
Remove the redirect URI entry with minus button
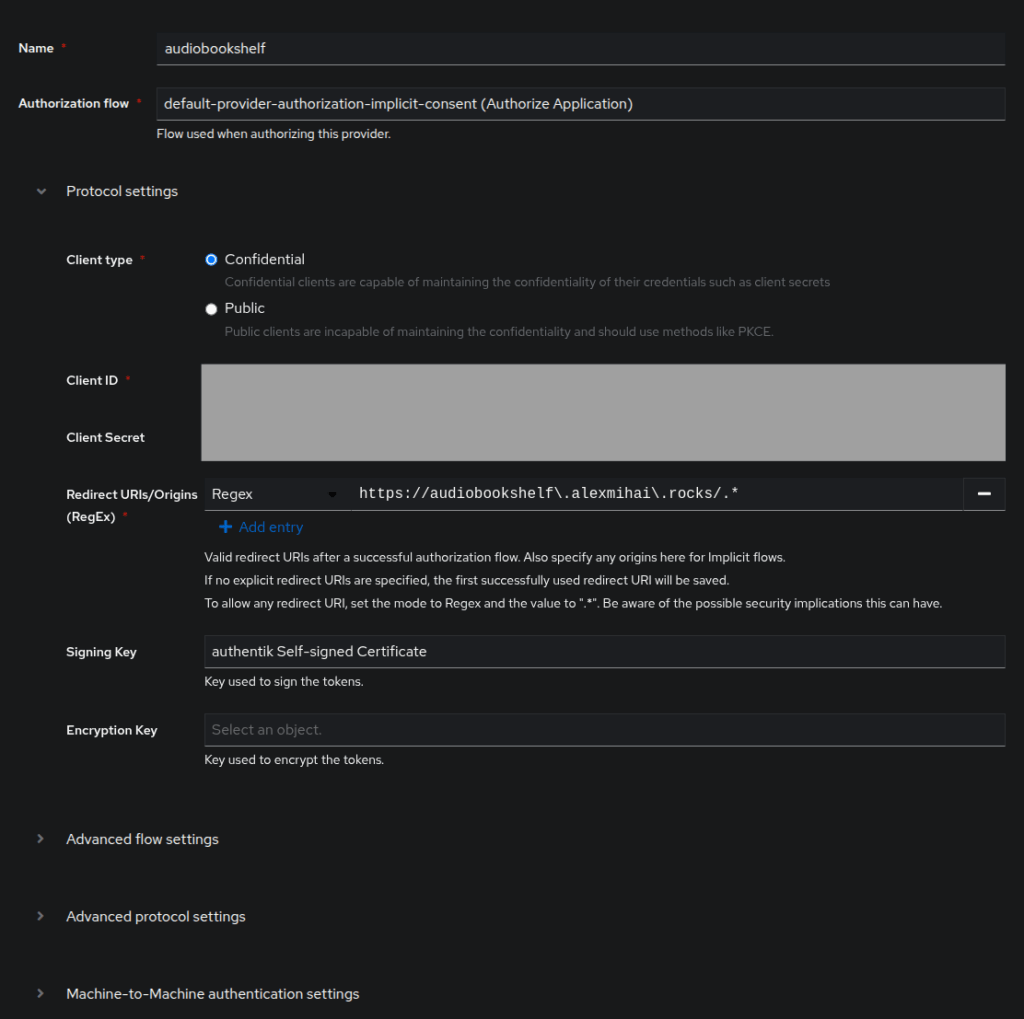[984, 494]
